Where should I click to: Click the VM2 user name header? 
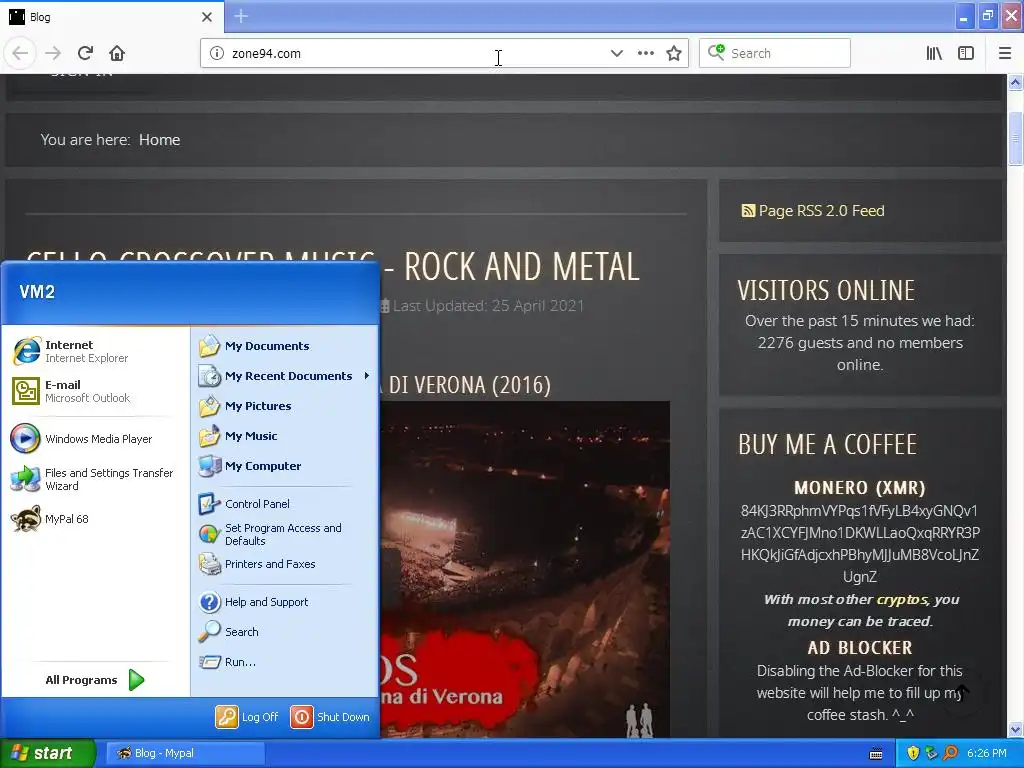tap(37, 292)
